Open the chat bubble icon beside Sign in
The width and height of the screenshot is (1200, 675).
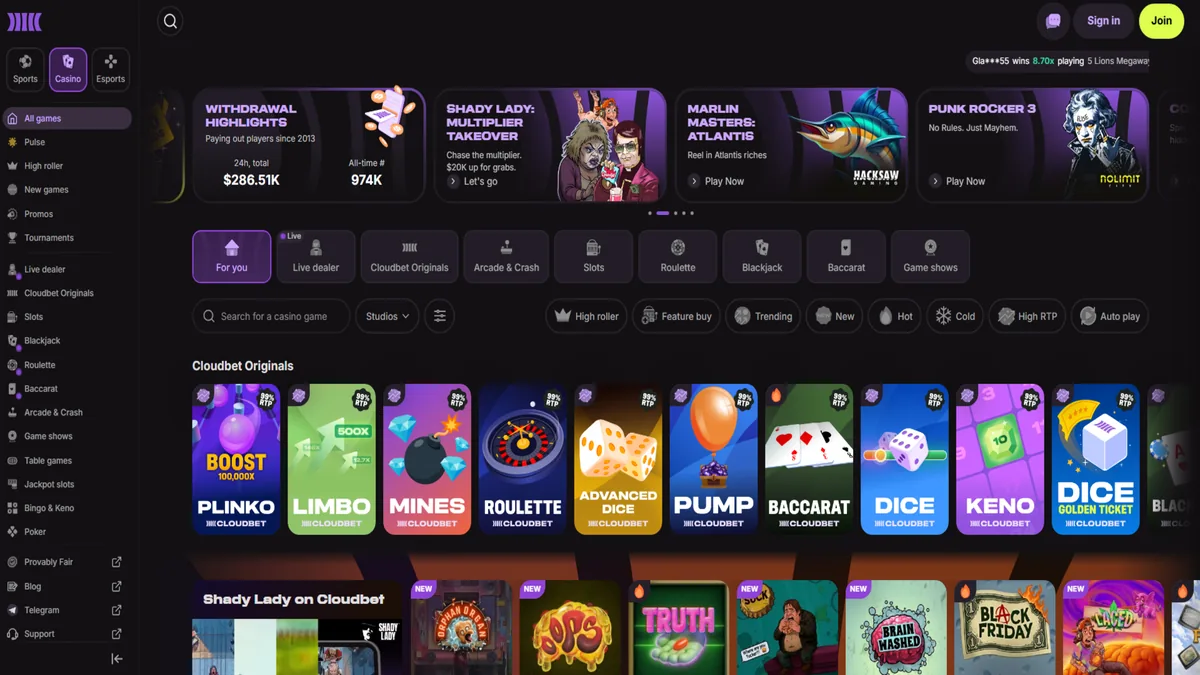coord(1053,21)
